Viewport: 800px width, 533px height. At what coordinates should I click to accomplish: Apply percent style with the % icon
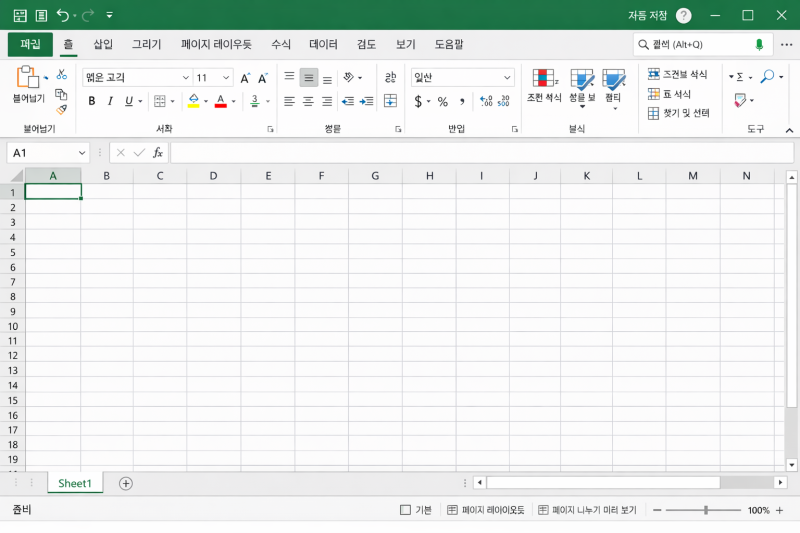pos(442,101)
